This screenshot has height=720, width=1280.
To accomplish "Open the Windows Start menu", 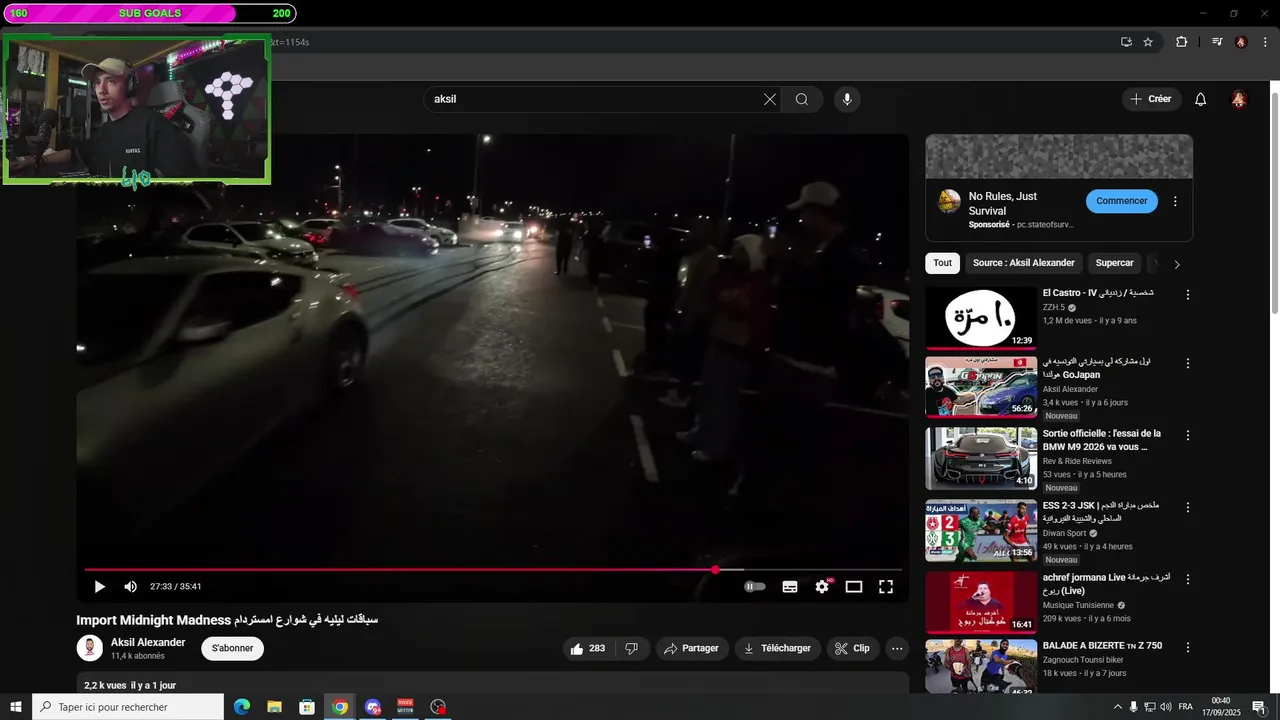I will (15, 707).
